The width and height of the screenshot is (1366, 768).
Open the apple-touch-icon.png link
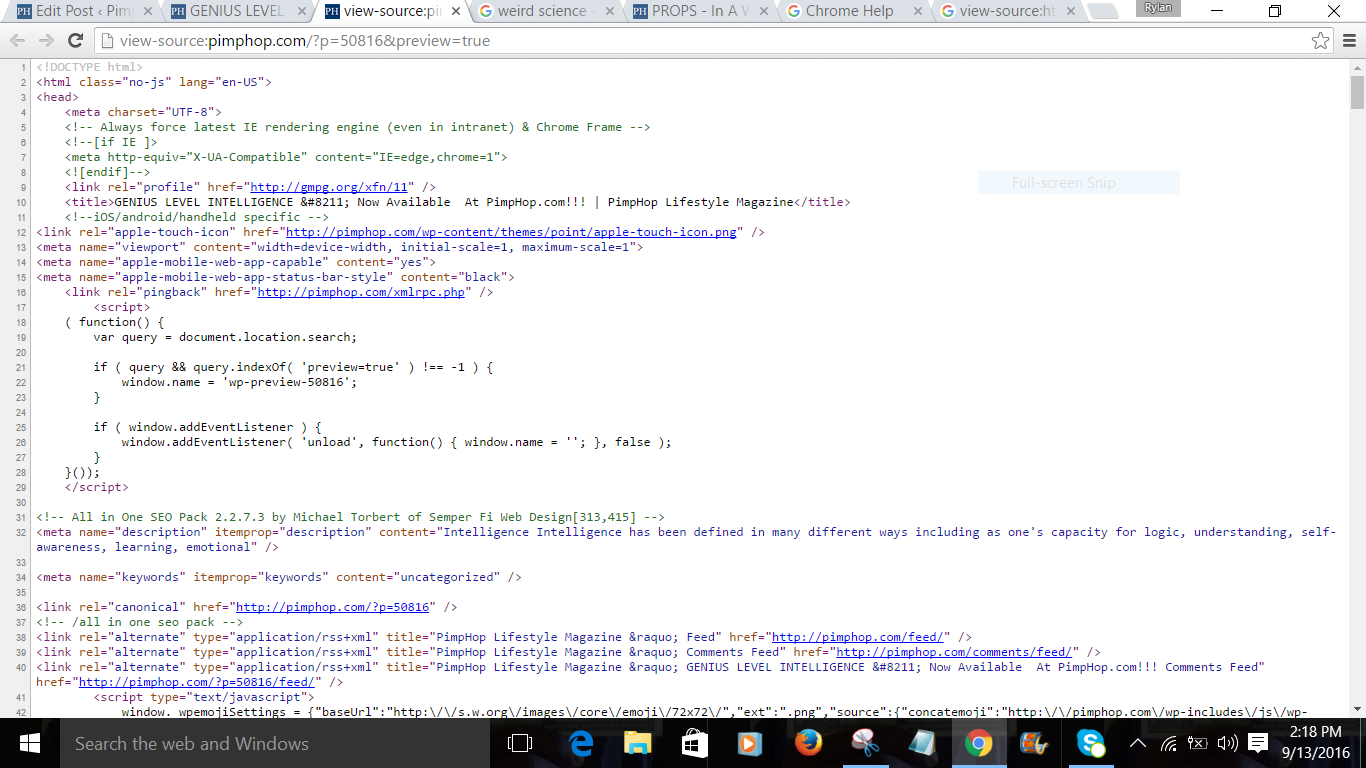click(511, 232)
